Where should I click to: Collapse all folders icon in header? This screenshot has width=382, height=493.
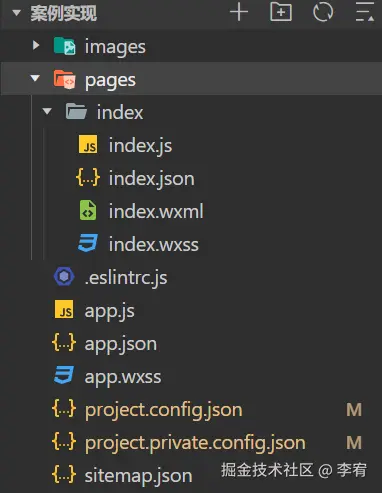(x=365, y=12)
